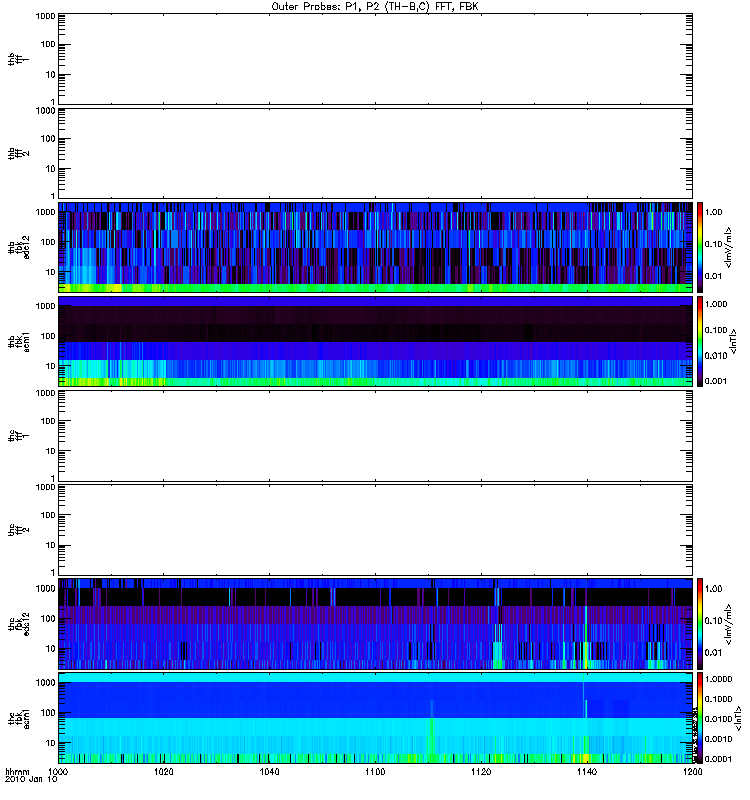Click the '1140' time label on the x-axis

pyautogui.click(x=587, y=771)
